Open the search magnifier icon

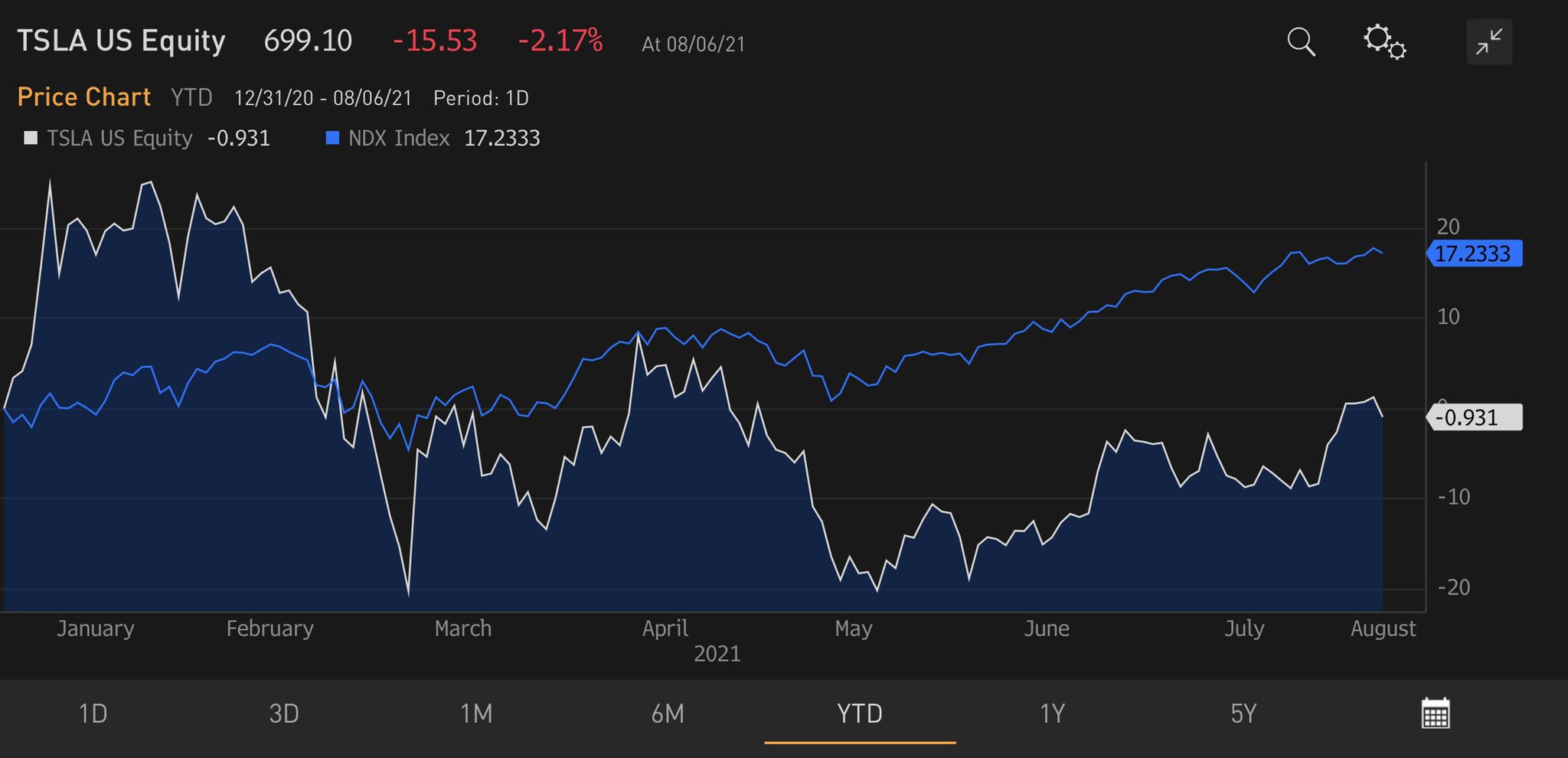pos(1301,42)
